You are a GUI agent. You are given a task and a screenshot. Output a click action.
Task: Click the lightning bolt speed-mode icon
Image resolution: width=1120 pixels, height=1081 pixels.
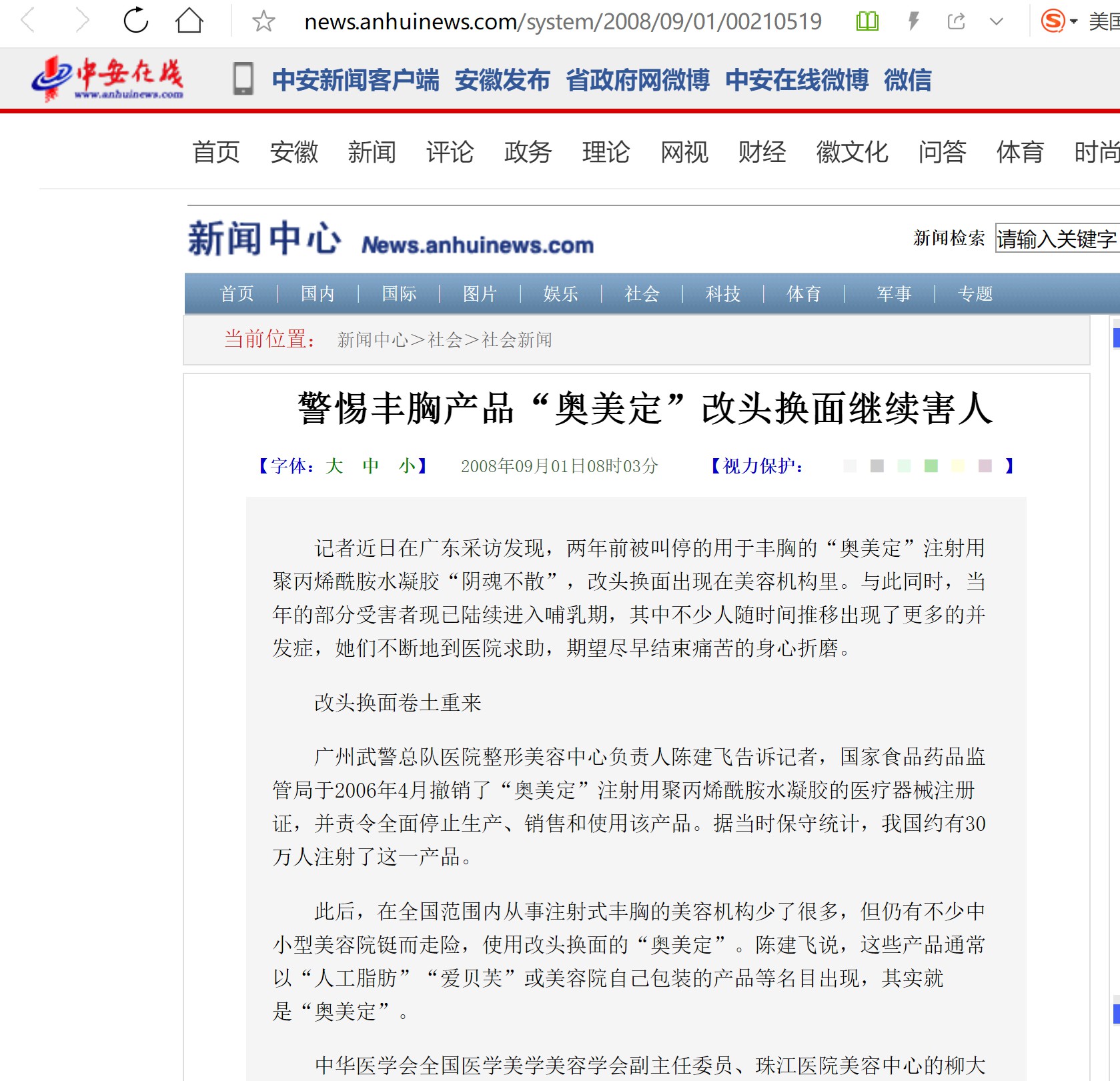[914, 21]
